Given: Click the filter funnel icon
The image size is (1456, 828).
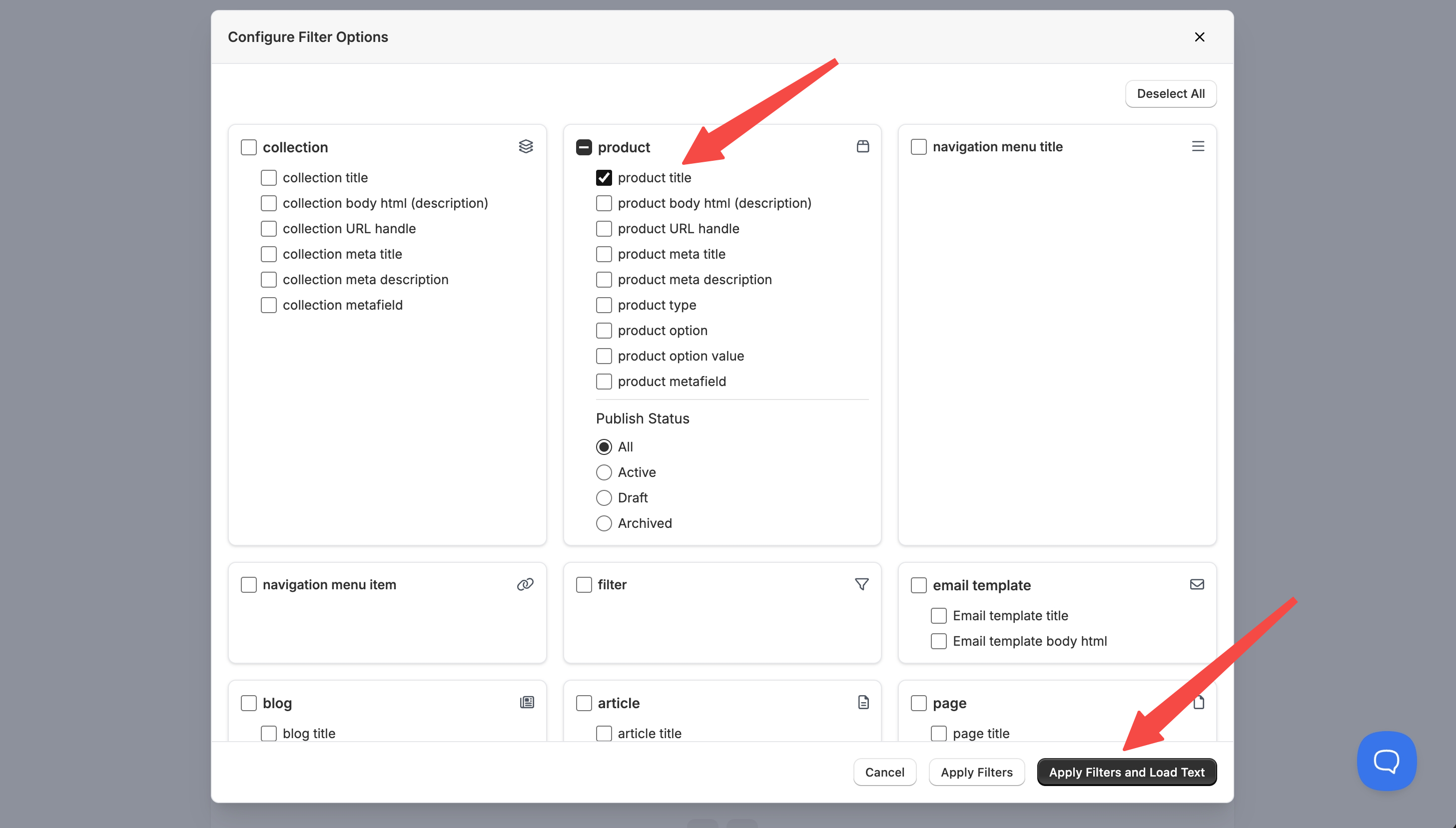Looking at the screenshot, I should 861,584.
